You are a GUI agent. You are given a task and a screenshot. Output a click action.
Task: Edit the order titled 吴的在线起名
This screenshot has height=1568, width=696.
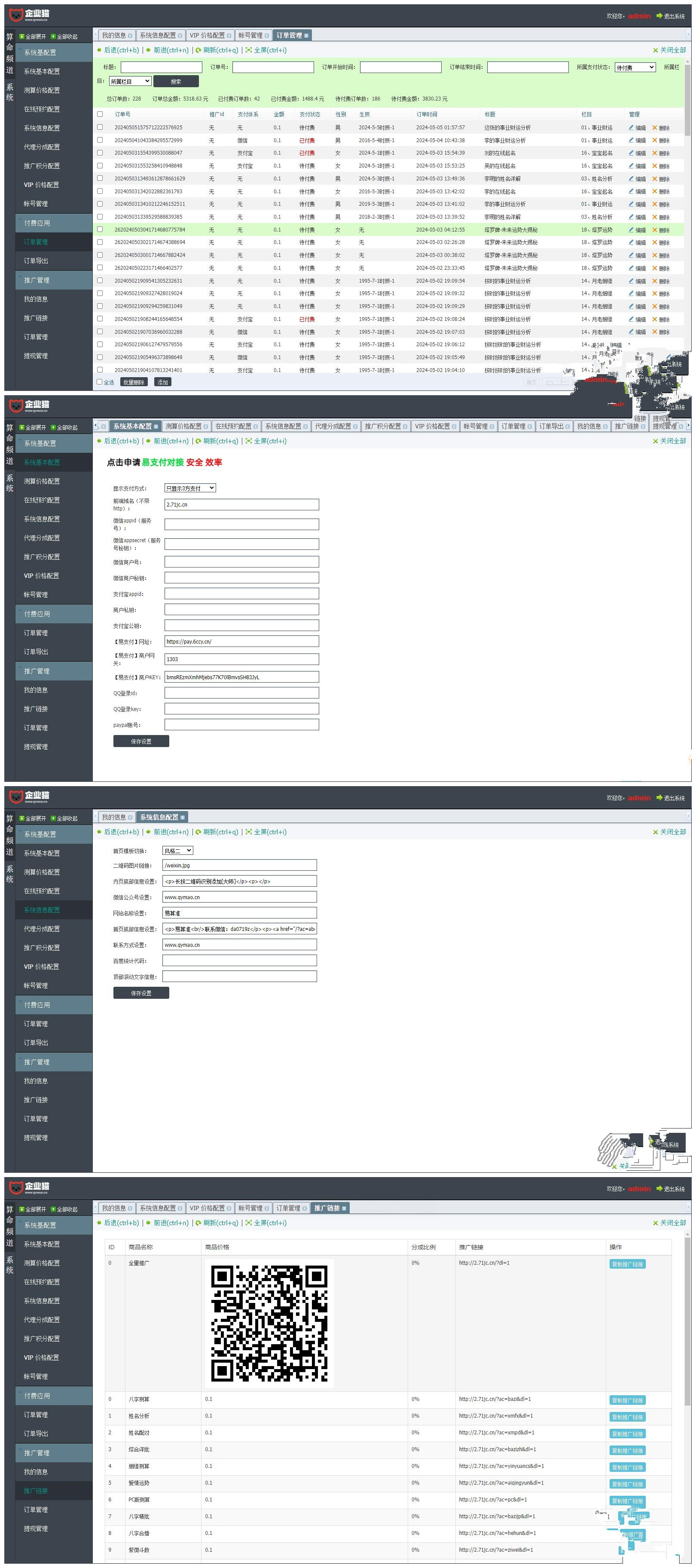637,166
